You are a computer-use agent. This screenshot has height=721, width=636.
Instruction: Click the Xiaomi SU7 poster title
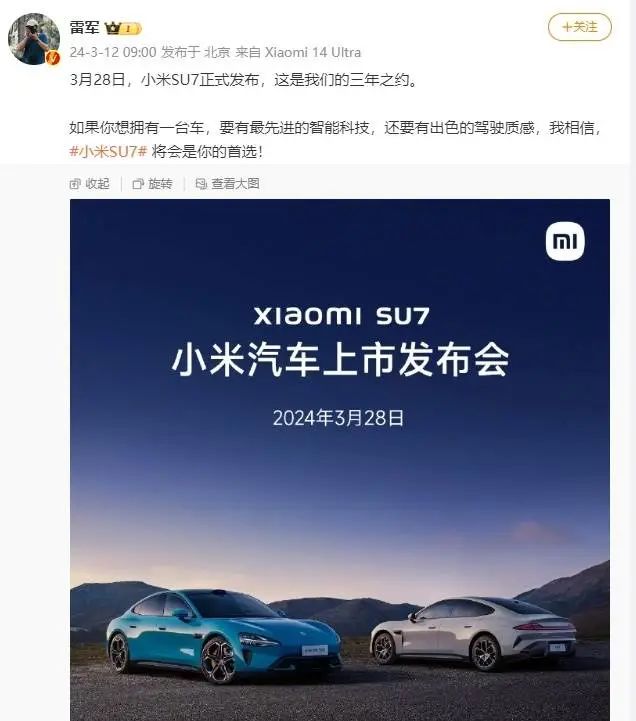point(342,316)
